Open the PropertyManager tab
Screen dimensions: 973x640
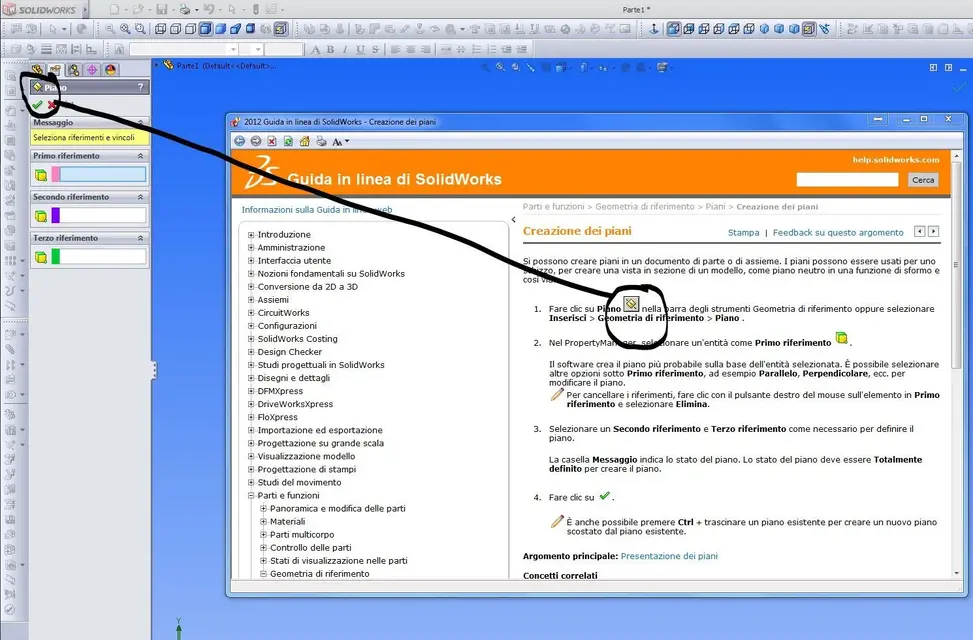pos(55,70)
